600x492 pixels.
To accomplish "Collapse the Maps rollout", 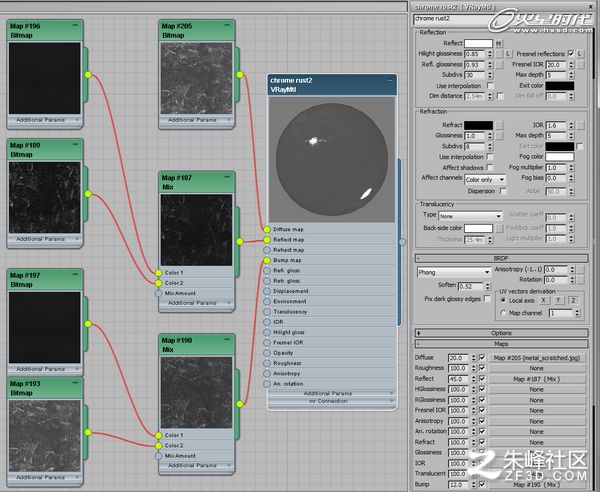I will point(501,344).
